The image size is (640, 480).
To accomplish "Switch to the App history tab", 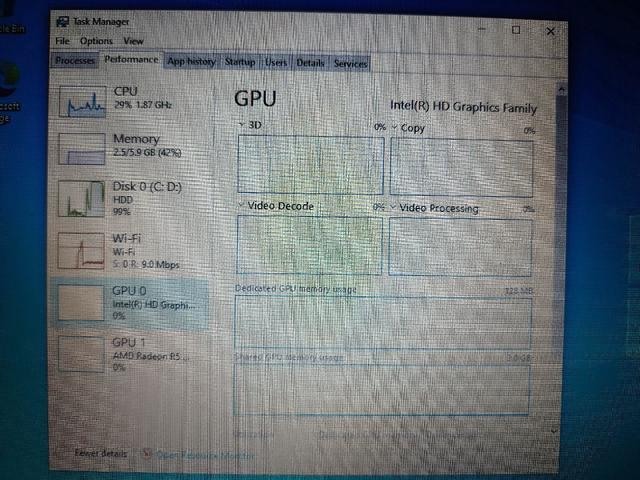I will pyautogui.click(x=191, y=62).
